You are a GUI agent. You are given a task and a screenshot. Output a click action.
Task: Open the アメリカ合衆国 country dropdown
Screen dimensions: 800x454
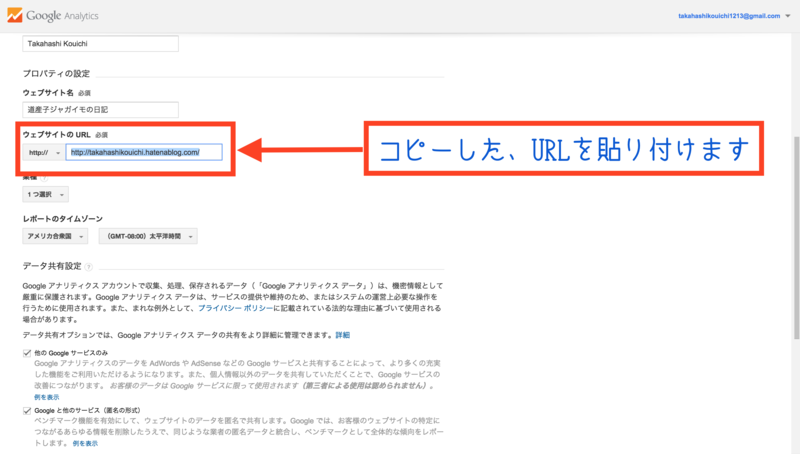55,236
